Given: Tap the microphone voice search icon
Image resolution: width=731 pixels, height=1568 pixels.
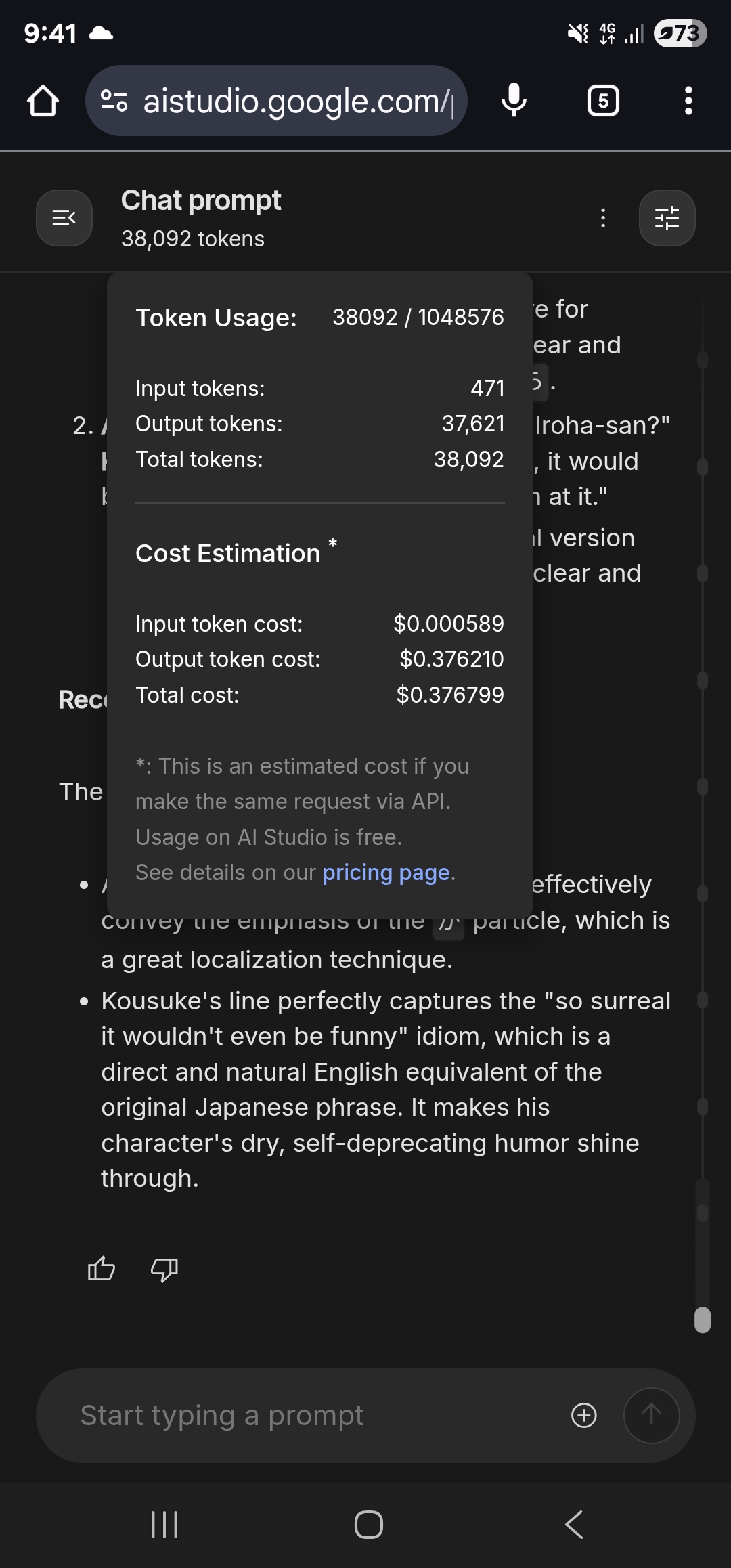Looking at the screenshot, I should [514, 101].
